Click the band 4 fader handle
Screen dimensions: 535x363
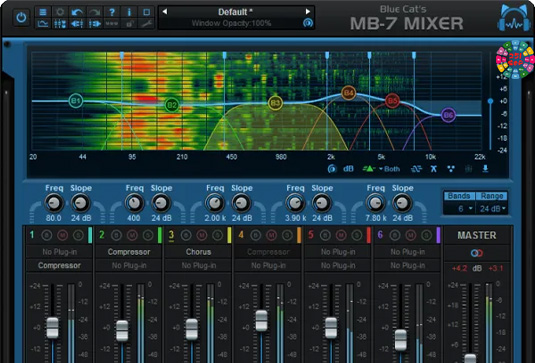(x=261, y=321)
